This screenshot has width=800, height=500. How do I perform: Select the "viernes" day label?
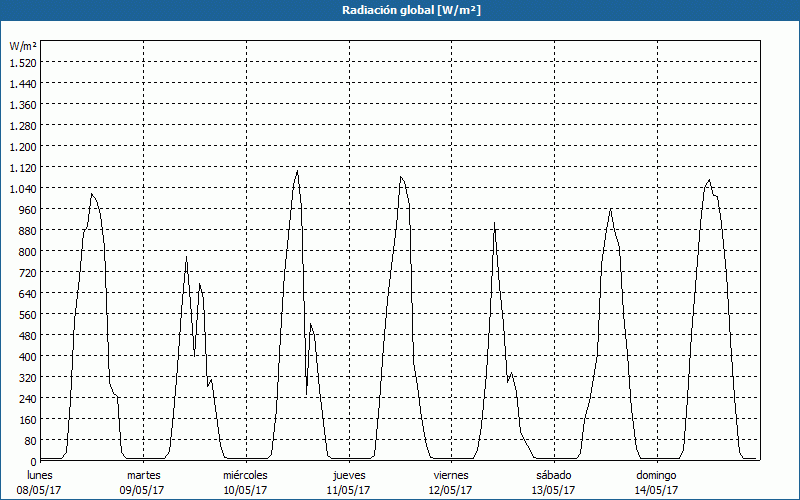[x=451, y=475]
